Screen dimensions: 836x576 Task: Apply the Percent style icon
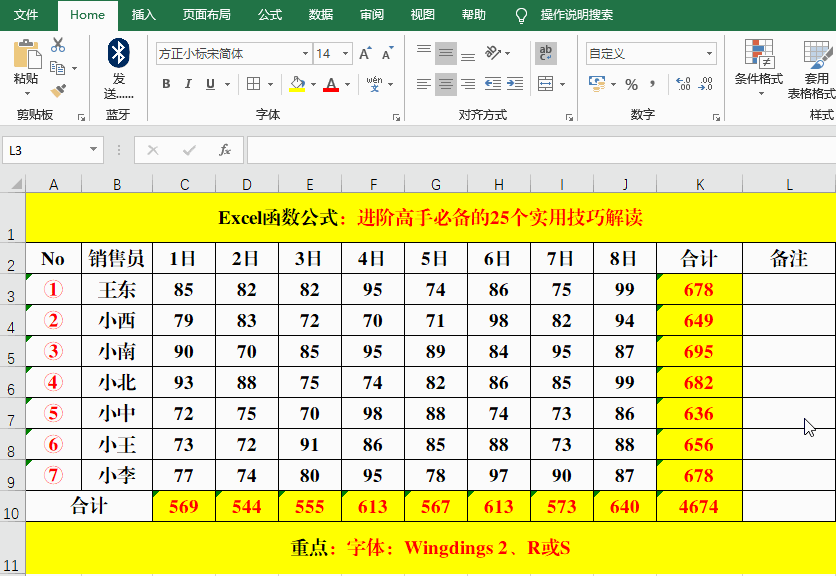[631, 84]
